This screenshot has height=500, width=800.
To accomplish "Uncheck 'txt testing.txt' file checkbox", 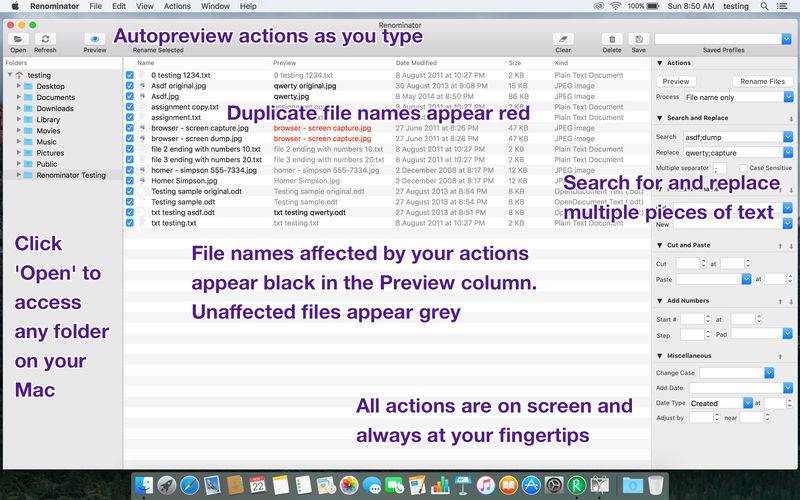I will [x=130, y=223].
